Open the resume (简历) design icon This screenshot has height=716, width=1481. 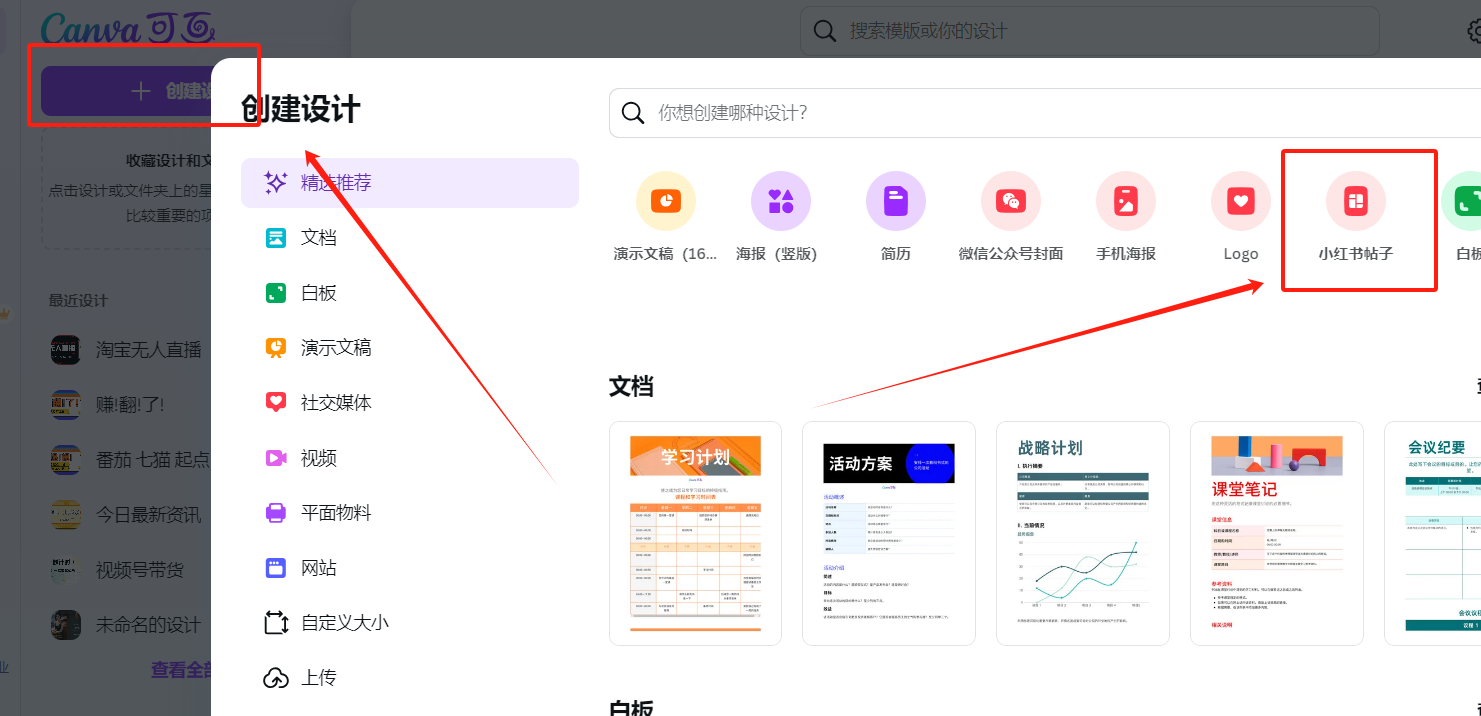[895, 201]
